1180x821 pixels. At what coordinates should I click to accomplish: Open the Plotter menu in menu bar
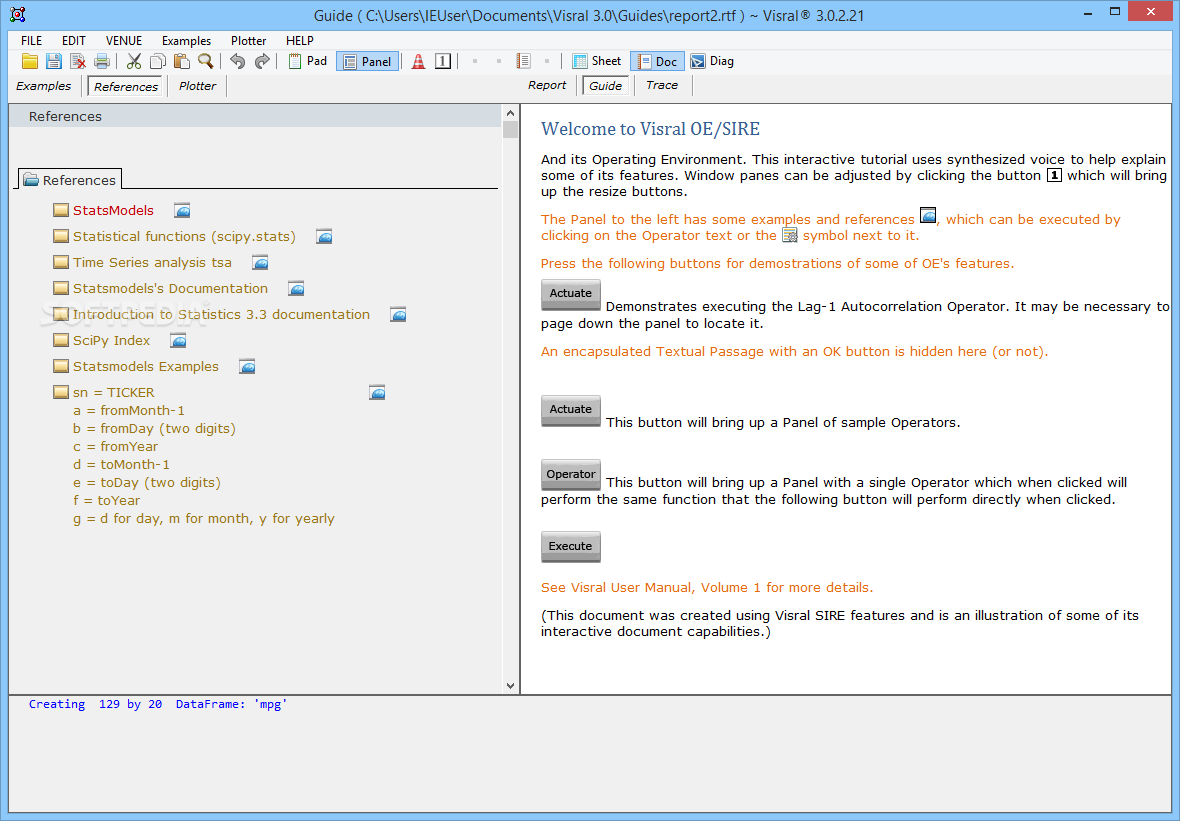coord(248,41)
